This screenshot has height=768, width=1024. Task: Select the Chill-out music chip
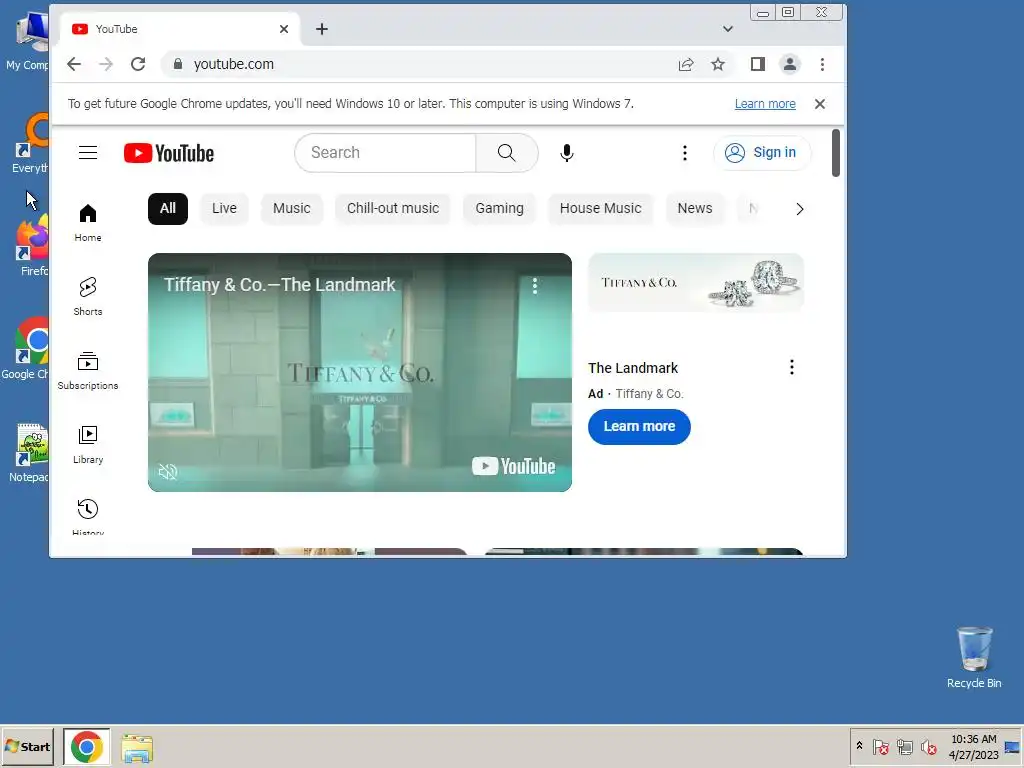392,208
